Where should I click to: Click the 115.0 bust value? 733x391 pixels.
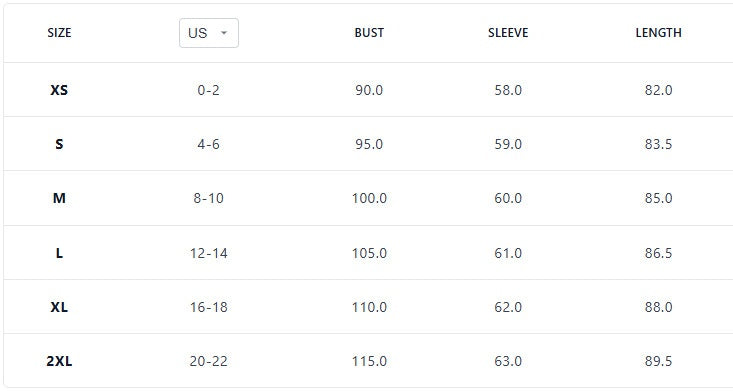[369, 361]
